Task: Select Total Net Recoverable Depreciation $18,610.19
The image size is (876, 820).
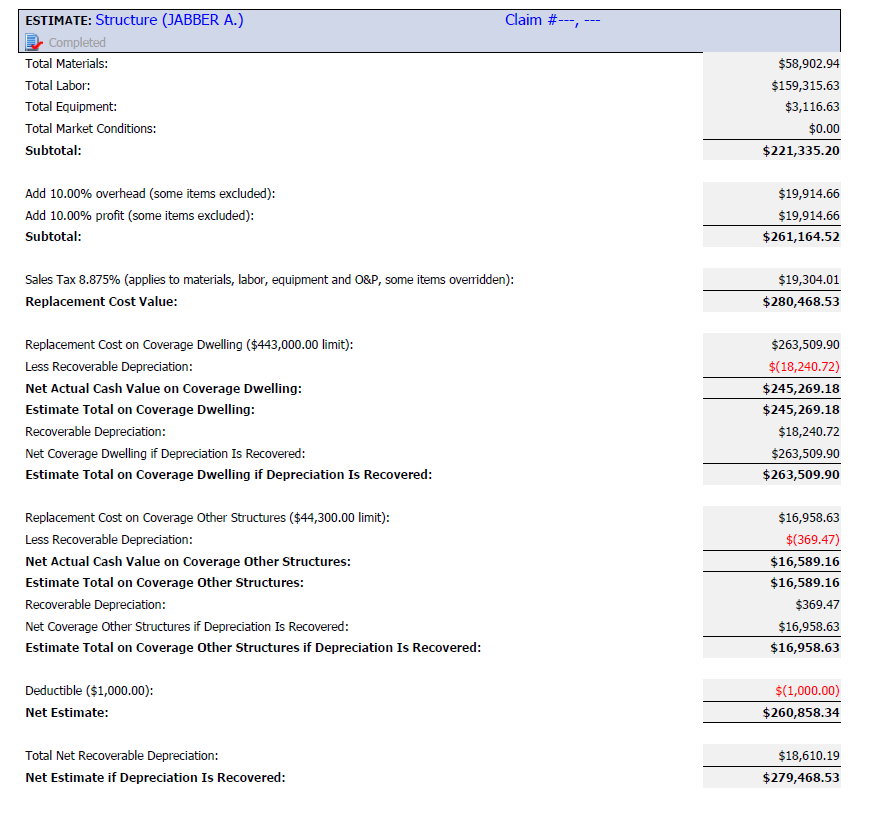Action: (x=808, y=756)
